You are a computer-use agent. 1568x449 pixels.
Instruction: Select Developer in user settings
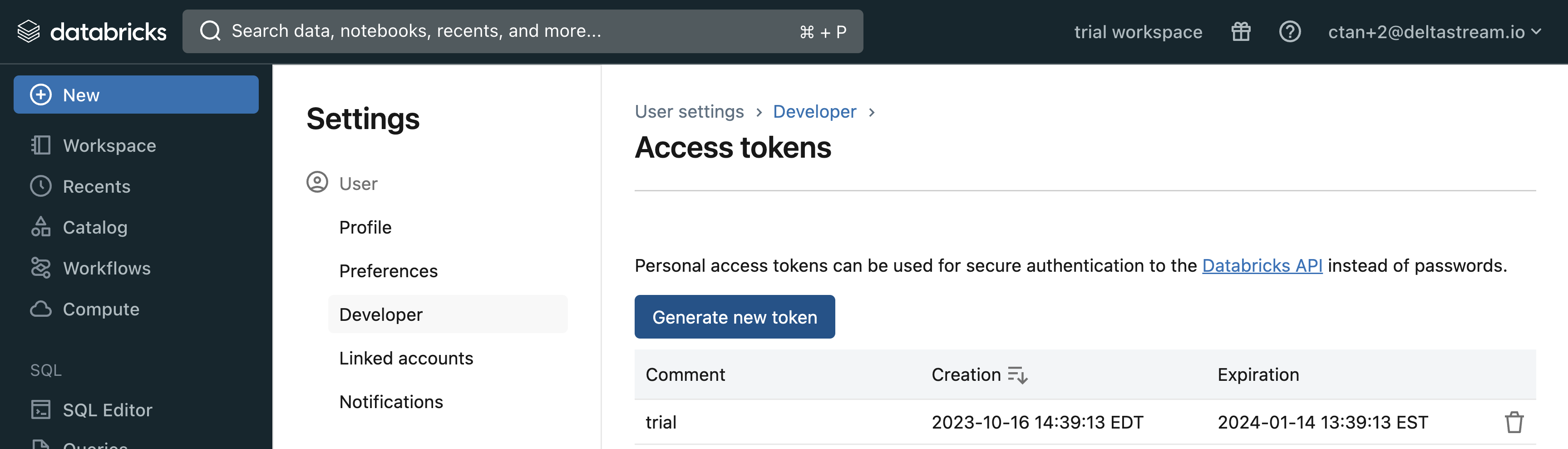pyautogui.click(x=448, y=314)
